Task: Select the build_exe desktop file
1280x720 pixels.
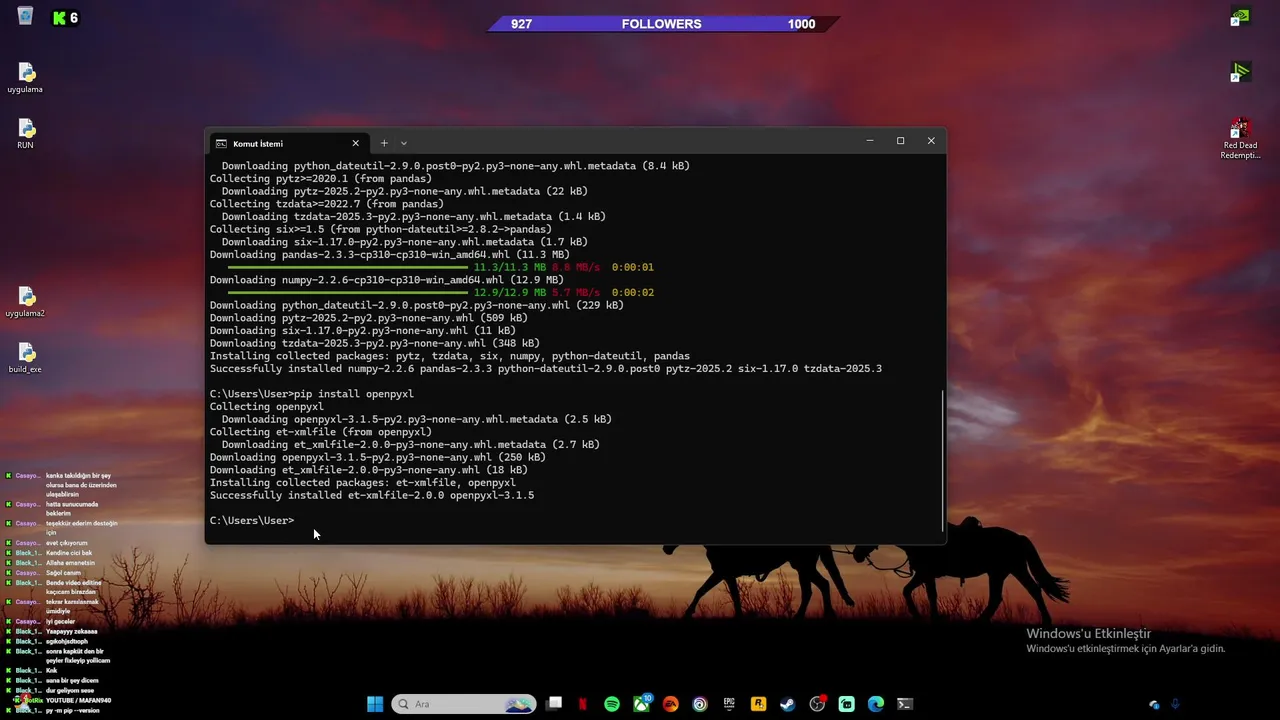Action: pos(25,357)
